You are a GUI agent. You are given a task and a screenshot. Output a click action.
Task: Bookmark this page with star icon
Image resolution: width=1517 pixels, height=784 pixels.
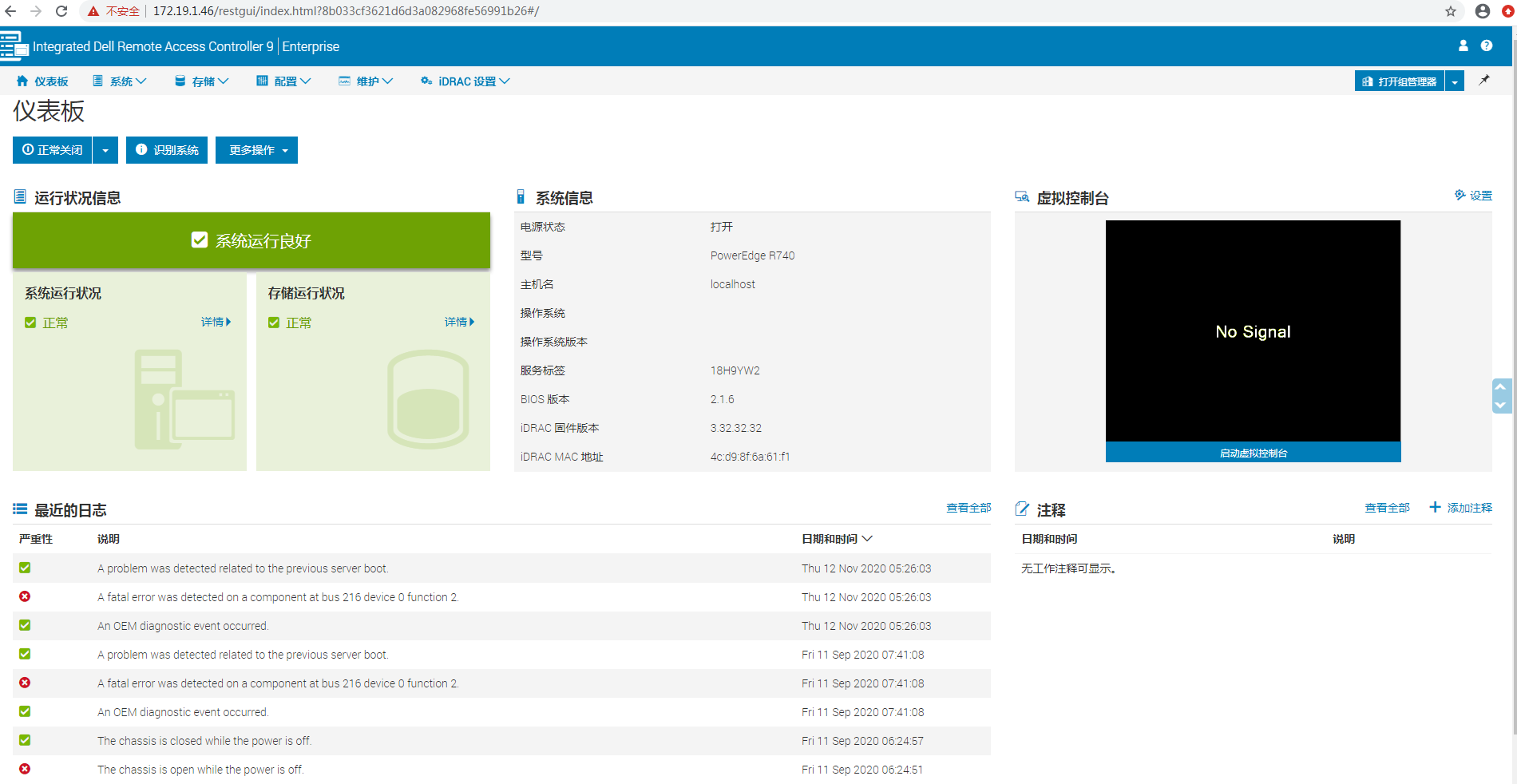1451,11
